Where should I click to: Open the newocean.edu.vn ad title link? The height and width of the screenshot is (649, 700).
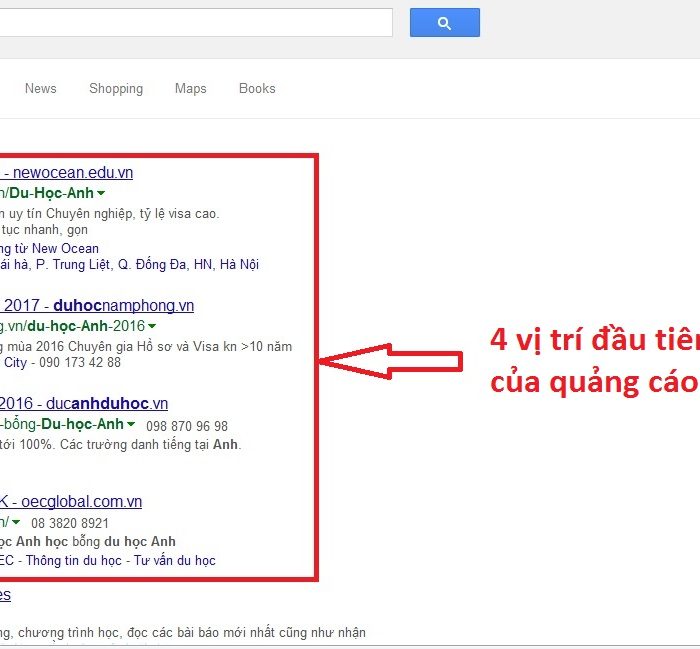coord(70,173)
